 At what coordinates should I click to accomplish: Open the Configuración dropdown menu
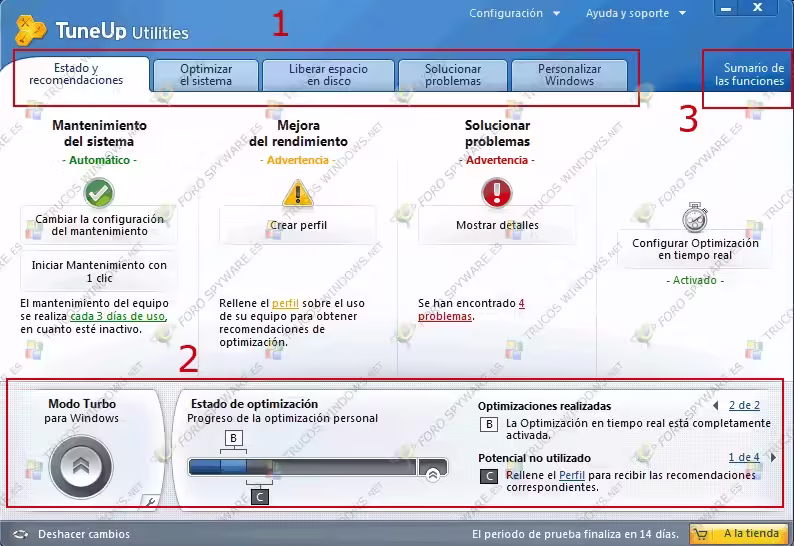(x=514, y=13)
